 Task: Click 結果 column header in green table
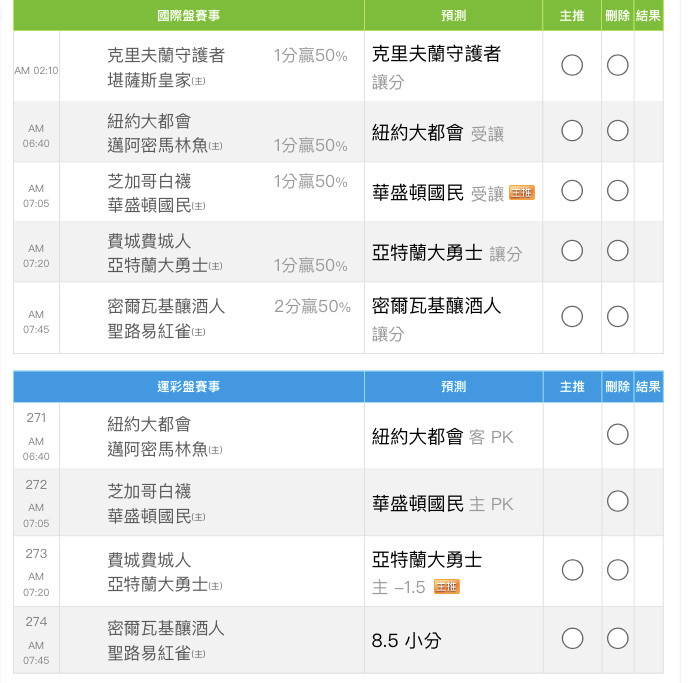coord(648,16)
